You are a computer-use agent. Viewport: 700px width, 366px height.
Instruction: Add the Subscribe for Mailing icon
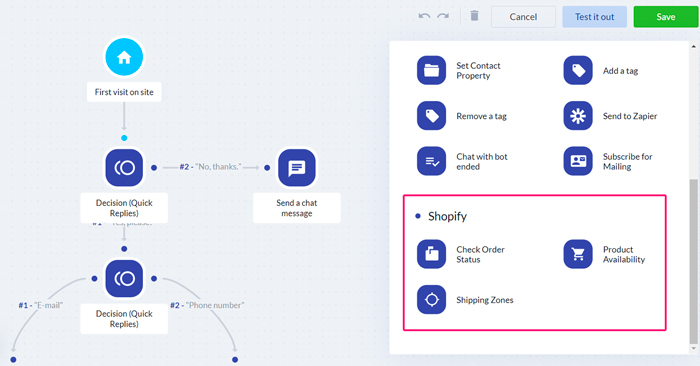click(x=578, y=161)
